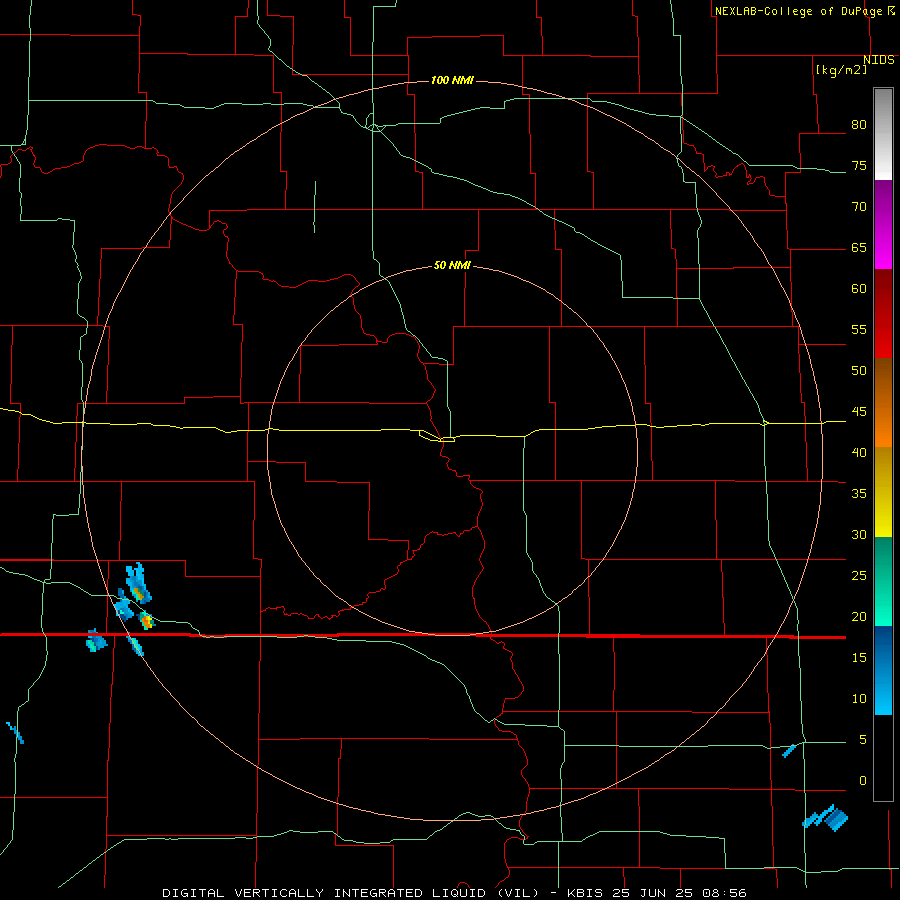
Task: Pick the green-teal segment of the color scale
Action: pos(883,581)
